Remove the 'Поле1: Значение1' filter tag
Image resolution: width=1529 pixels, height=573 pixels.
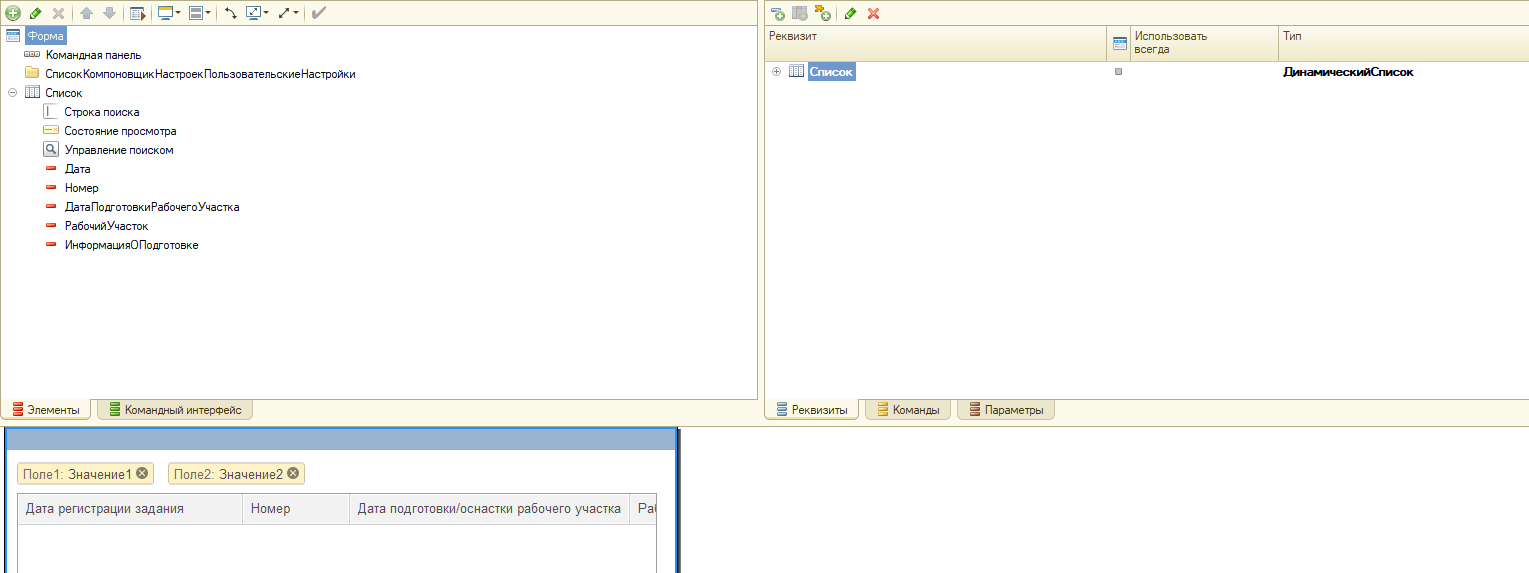(142, 474)
